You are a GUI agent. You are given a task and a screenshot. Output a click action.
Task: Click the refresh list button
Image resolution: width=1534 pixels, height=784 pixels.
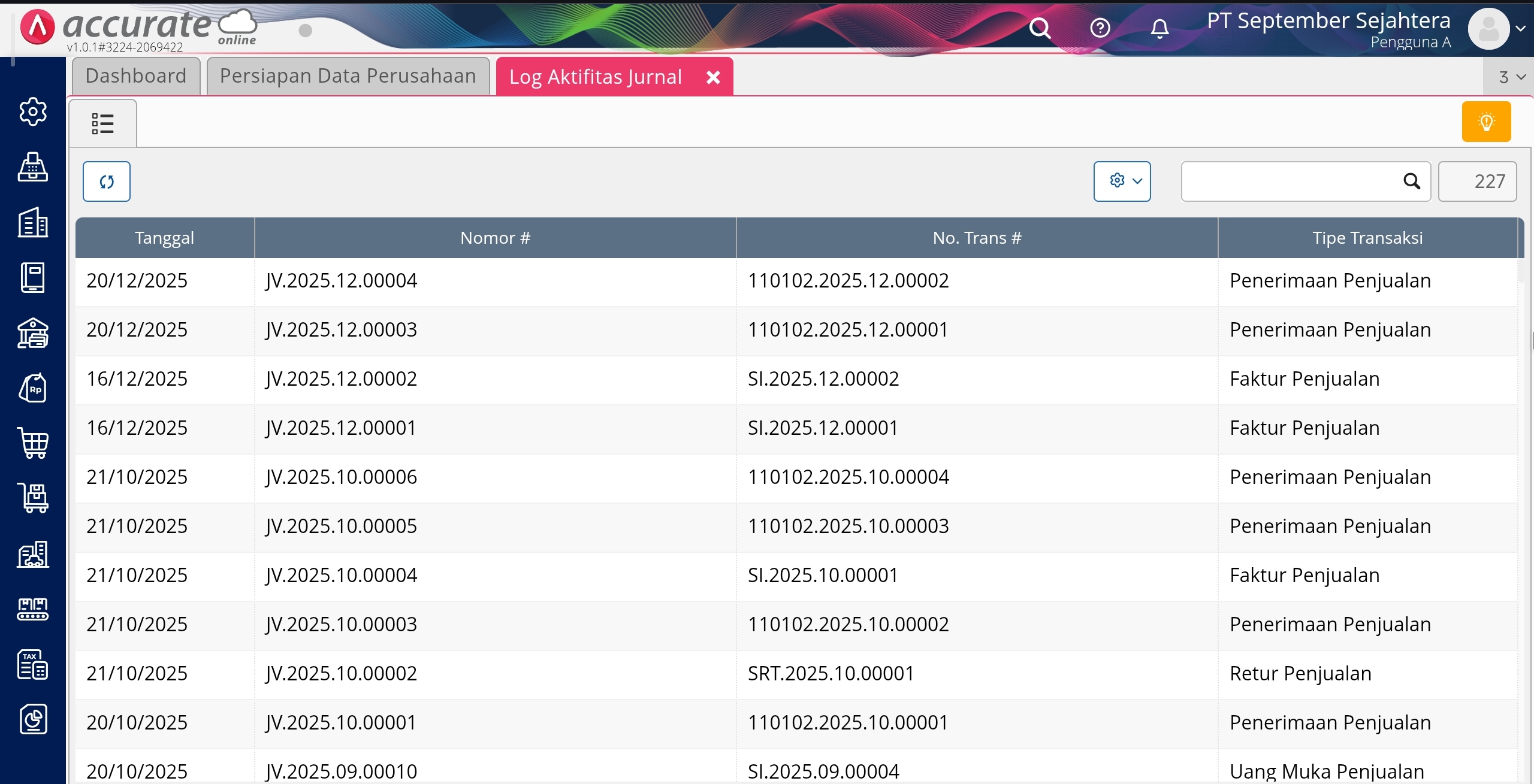pos(107,181)
